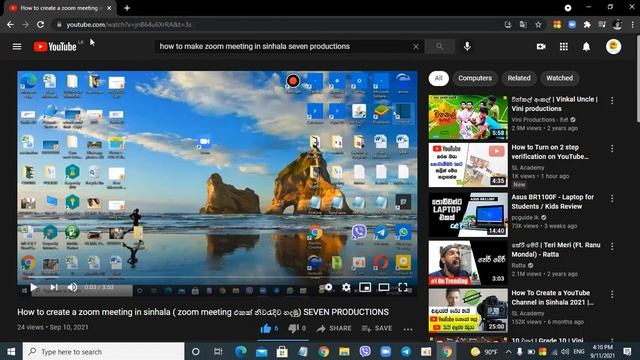The width and height of the screenshot is (640, 360).
Task: Open options menu for YouTube Channel video
Action: pos(612,294)
